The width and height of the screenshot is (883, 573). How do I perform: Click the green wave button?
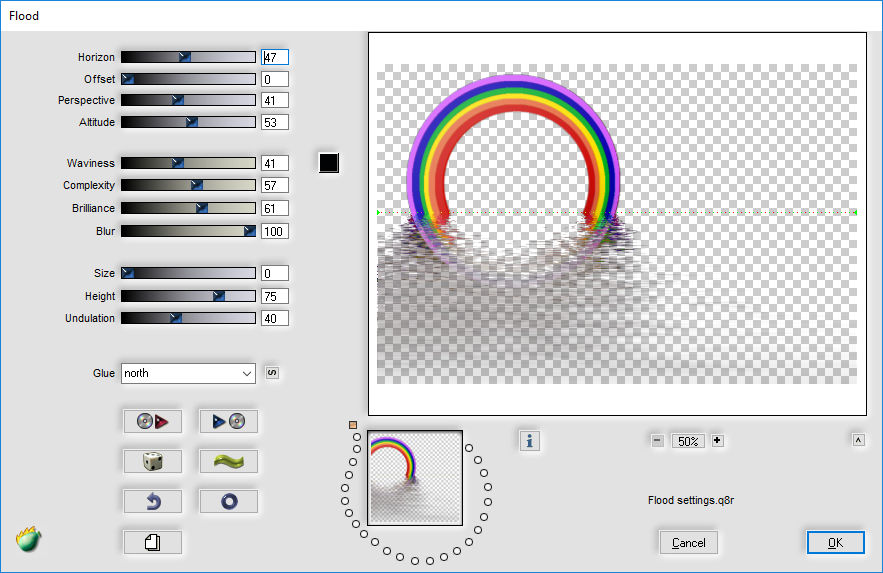point(229,461)
